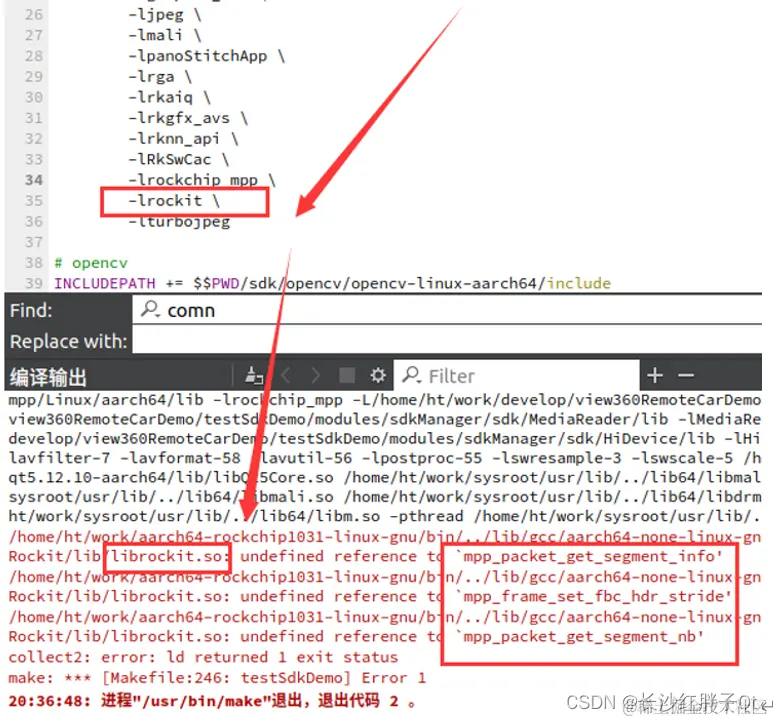Clear the compile output with the broom icon

coord(253,376)
